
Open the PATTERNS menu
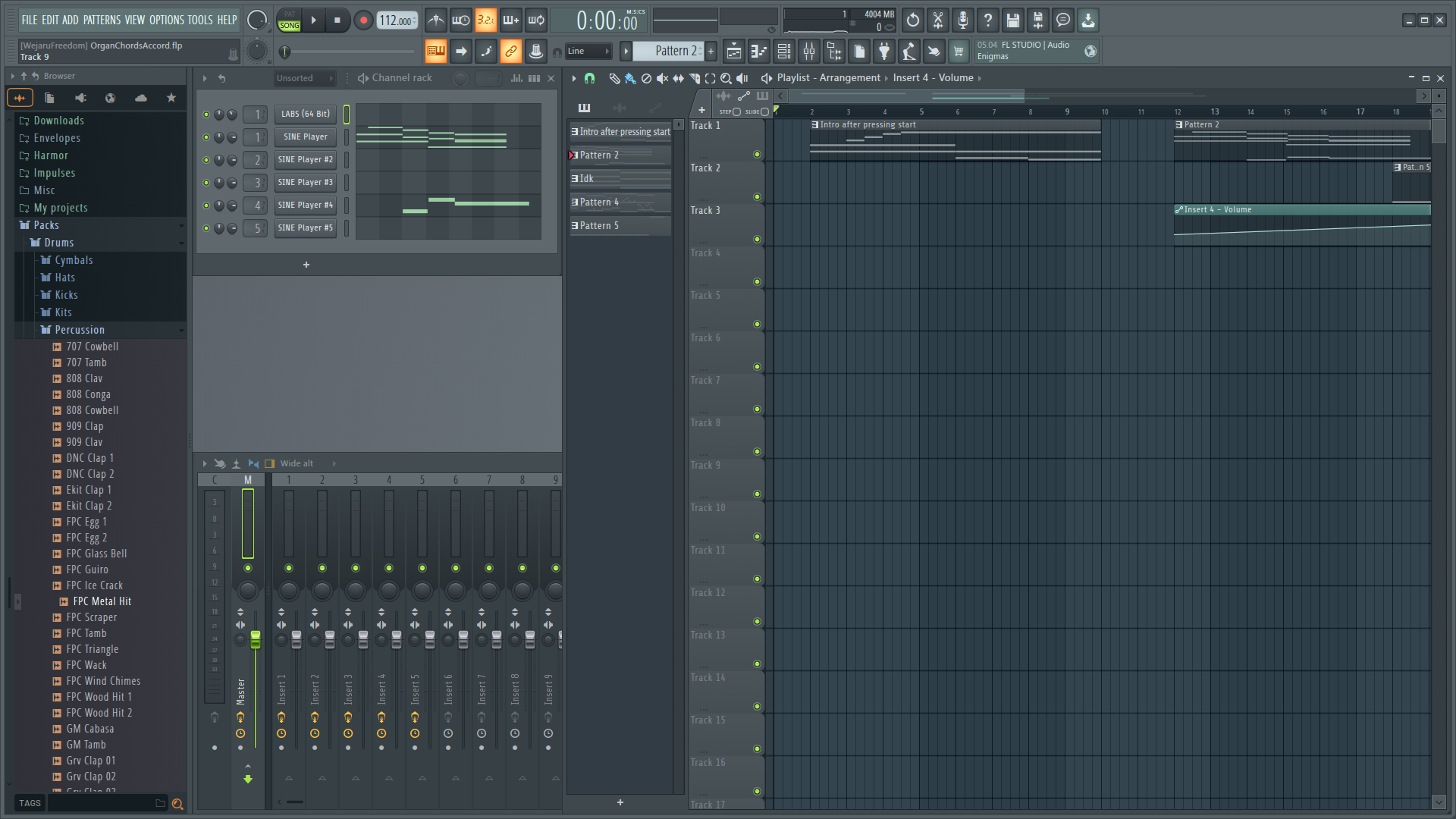click(102, 20)
